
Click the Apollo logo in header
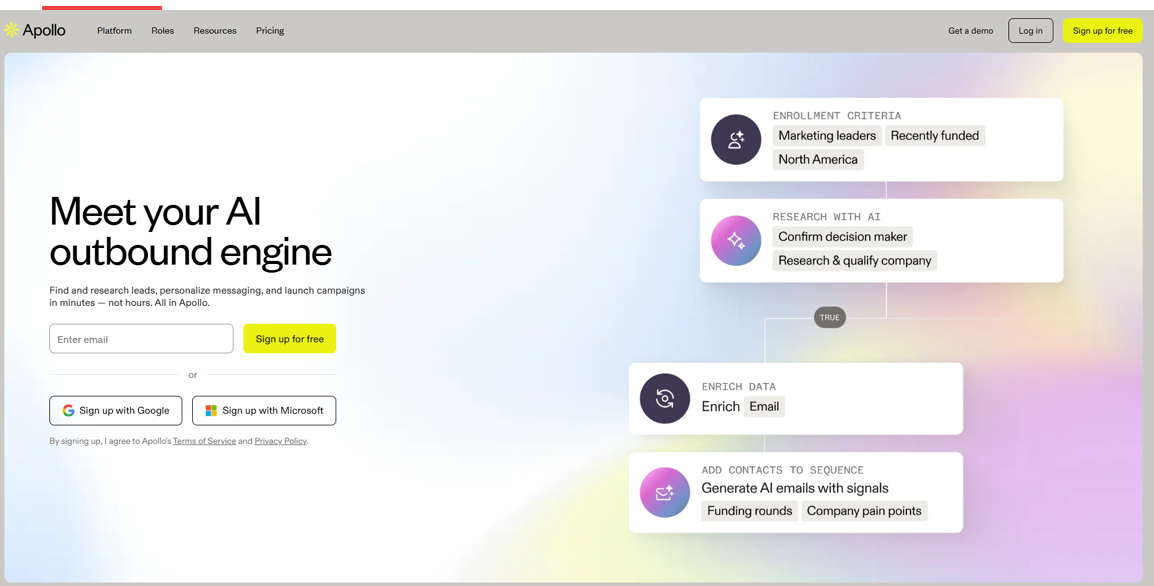(35, 30)
